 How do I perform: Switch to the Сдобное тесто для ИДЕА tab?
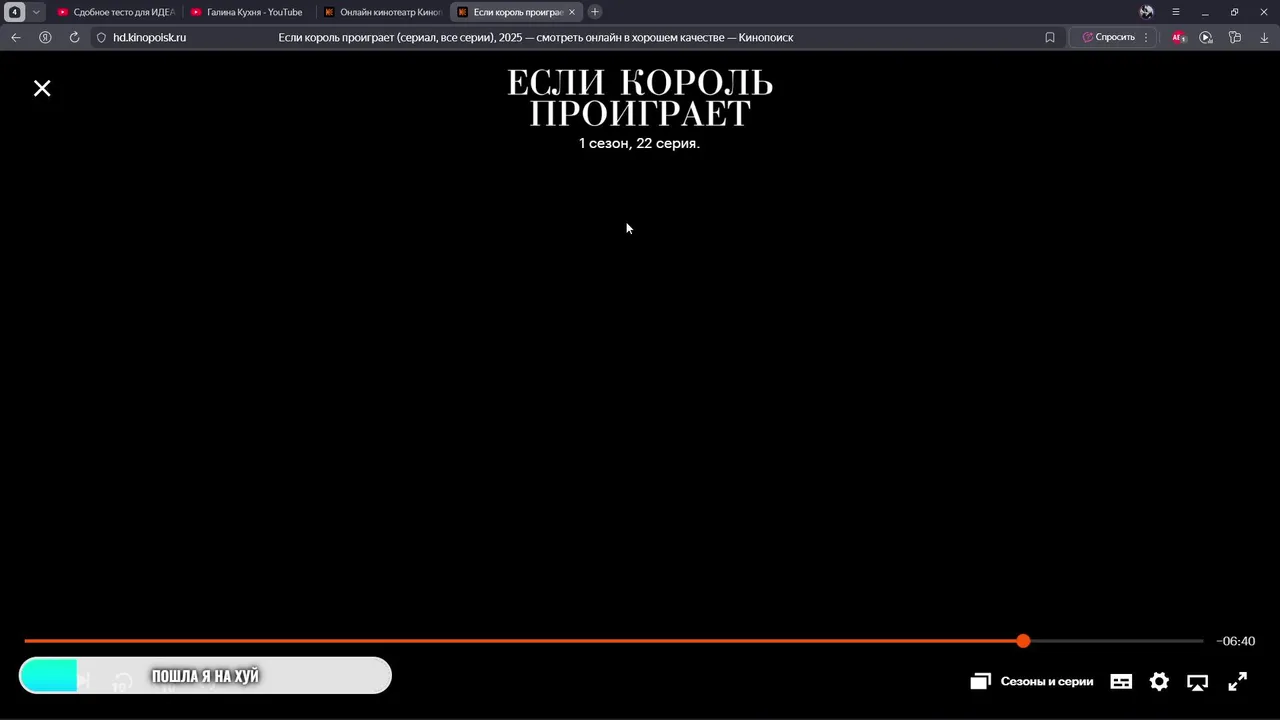pos(116,12)
